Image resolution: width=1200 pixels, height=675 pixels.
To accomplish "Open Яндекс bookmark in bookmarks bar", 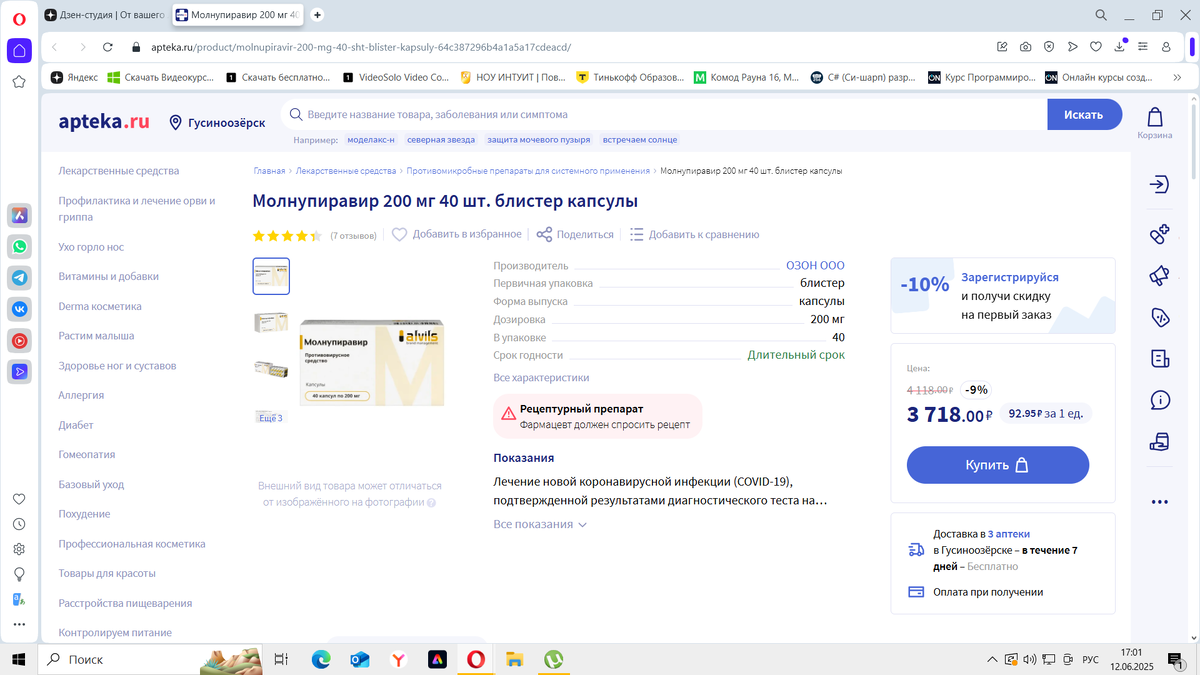I will click(x=75, y=77).
